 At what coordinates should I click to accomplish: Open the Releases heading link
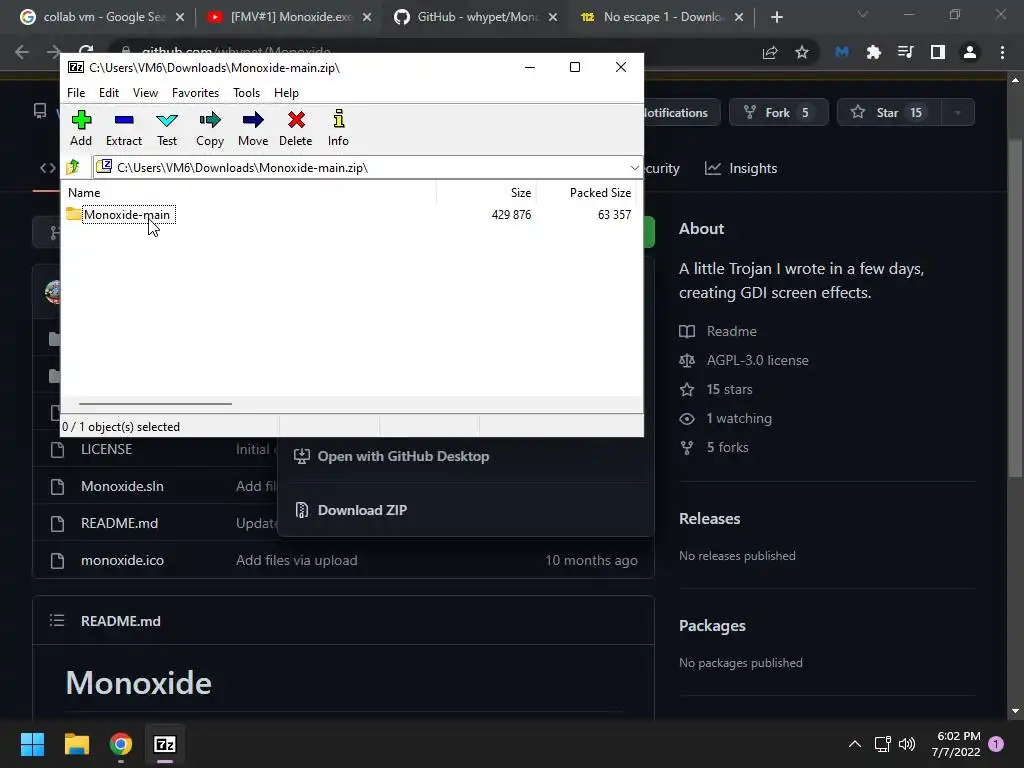710,519
